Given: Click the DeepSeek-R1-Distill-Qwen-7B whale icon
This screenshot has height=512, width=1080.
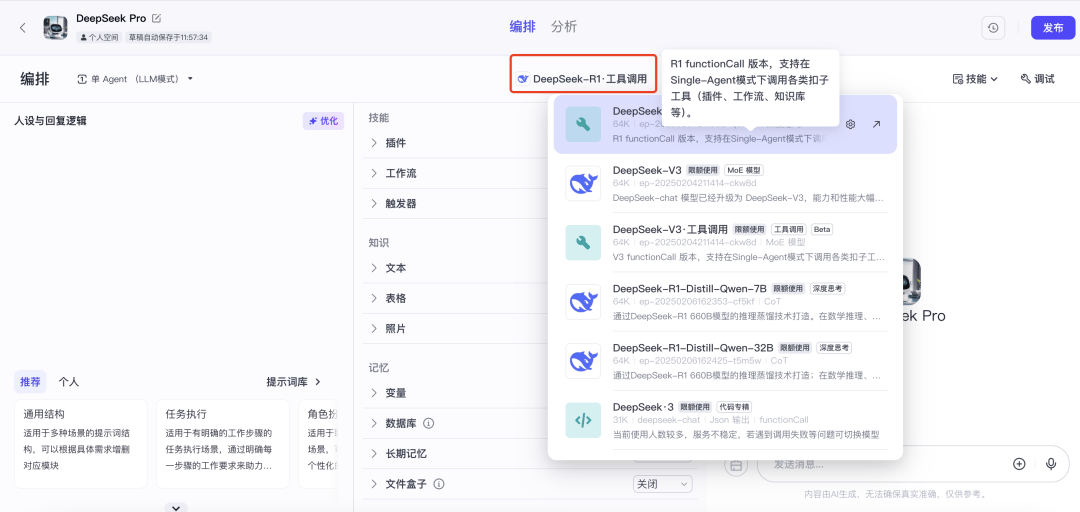Looking at the screenshot, I should point(583,302).
